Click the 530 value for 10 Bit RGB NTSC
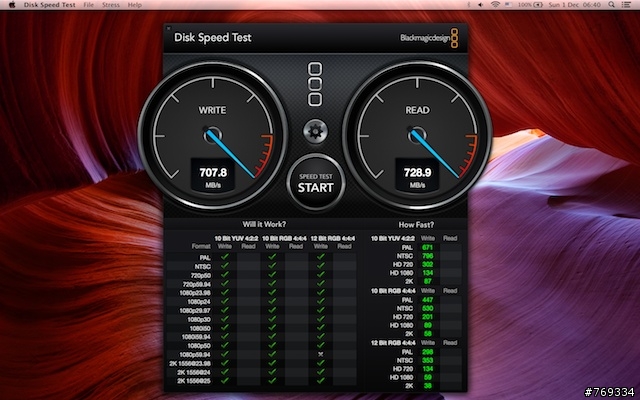640x400 pixels. click(x=427, y=308)
